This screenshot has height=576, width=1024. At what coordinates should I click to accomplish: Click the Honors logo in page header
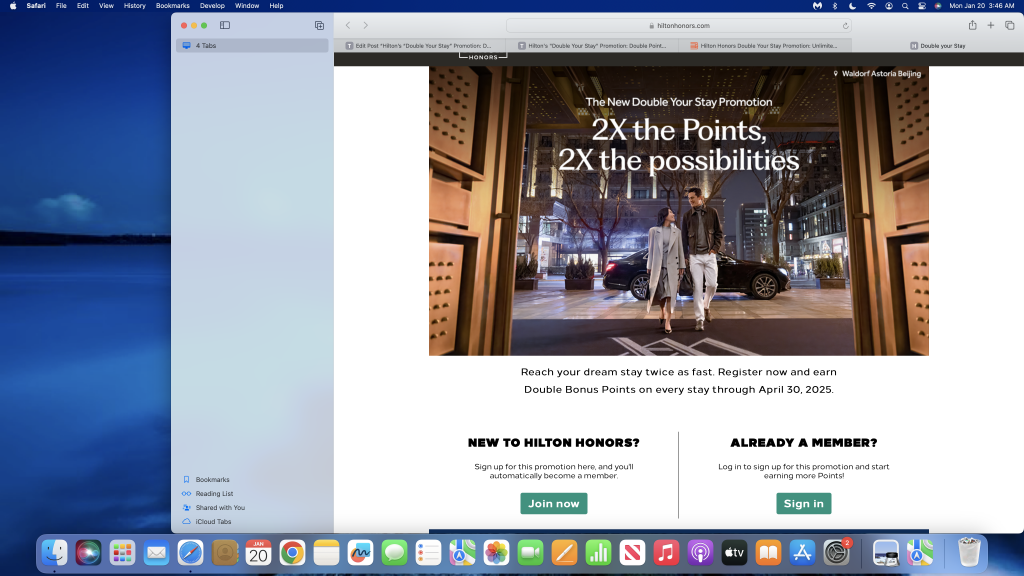pos(483,57)
